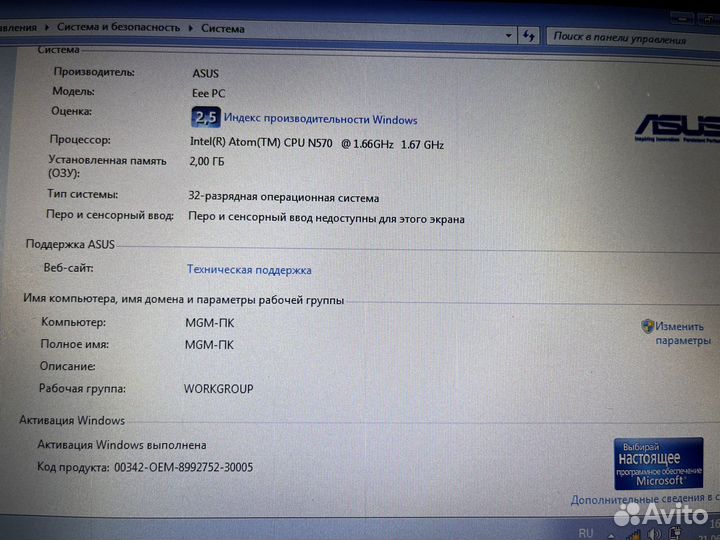Open the Техническая поддержка website link
The height and width of the screenshot is (540, 720).
point(249,270)
